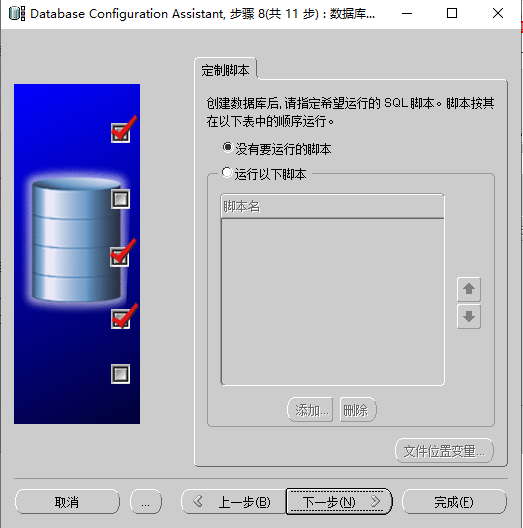Screen dimensions: 523x528
Task: Click the move-up arrow button
Action: pyautogui.click(x=468, y=289)
